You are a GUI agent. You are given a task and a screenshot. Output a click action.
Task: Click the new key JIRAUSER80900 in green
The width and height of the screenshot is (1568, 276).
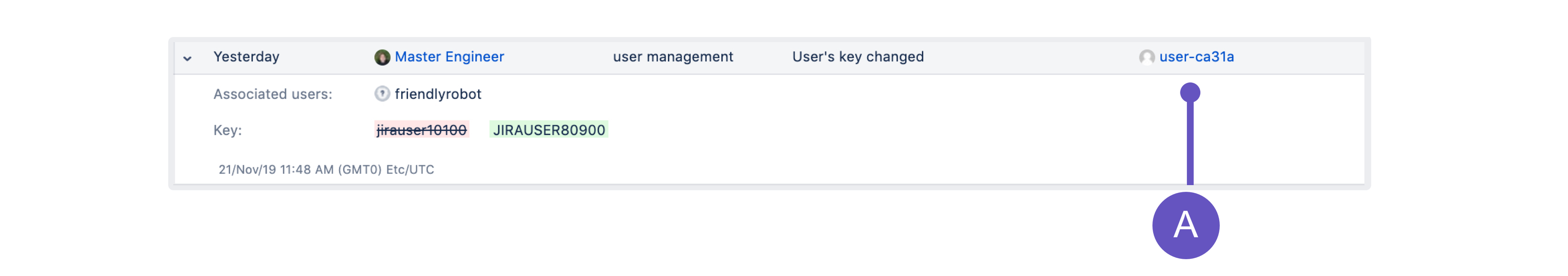pos(548,130)
